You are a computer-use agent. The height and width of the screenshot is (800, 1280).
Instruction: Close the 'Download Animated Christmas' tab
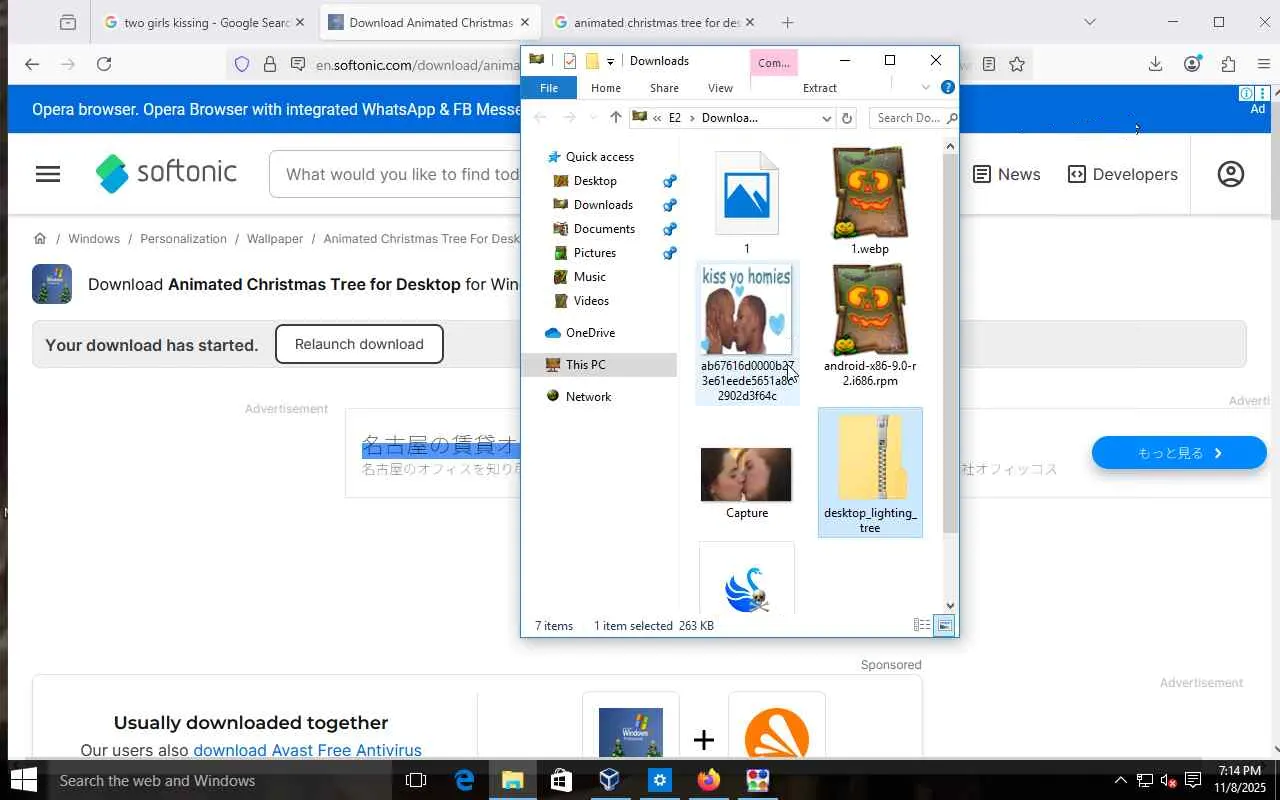point(525,22)
